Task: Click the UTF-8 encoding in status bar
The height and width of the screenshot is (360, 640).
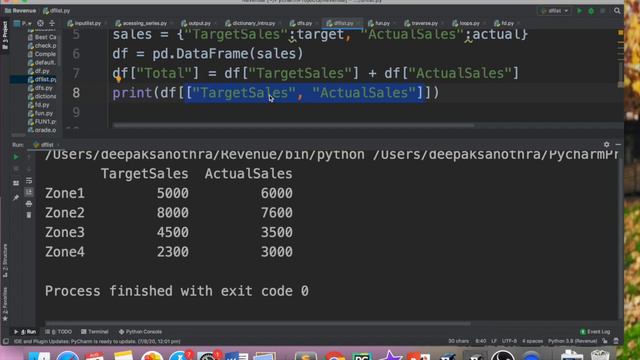Action: click(x=509, y=341)
